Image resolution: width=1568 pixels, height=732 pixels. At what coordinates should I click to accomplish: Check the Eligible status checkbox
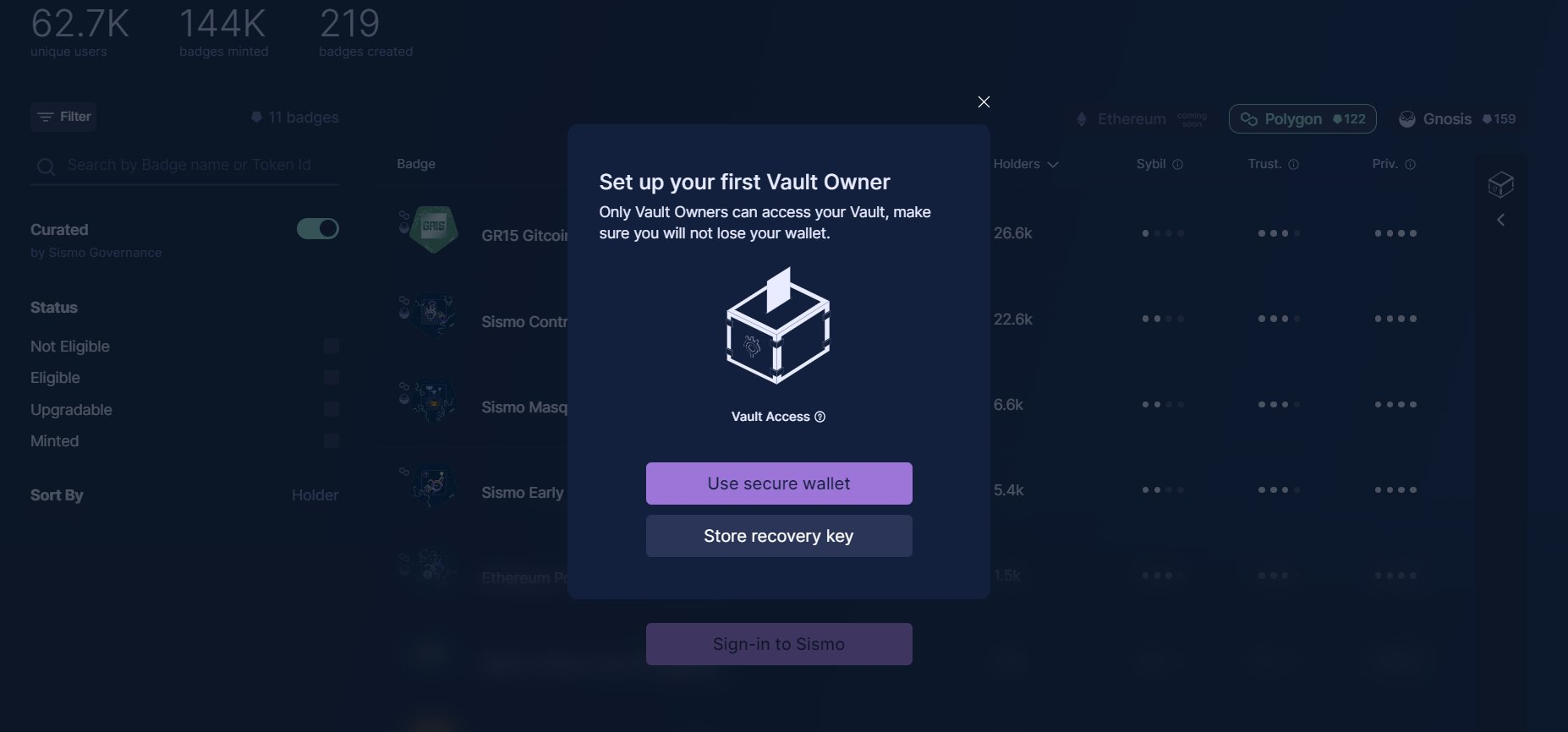[x=332, y=378]
